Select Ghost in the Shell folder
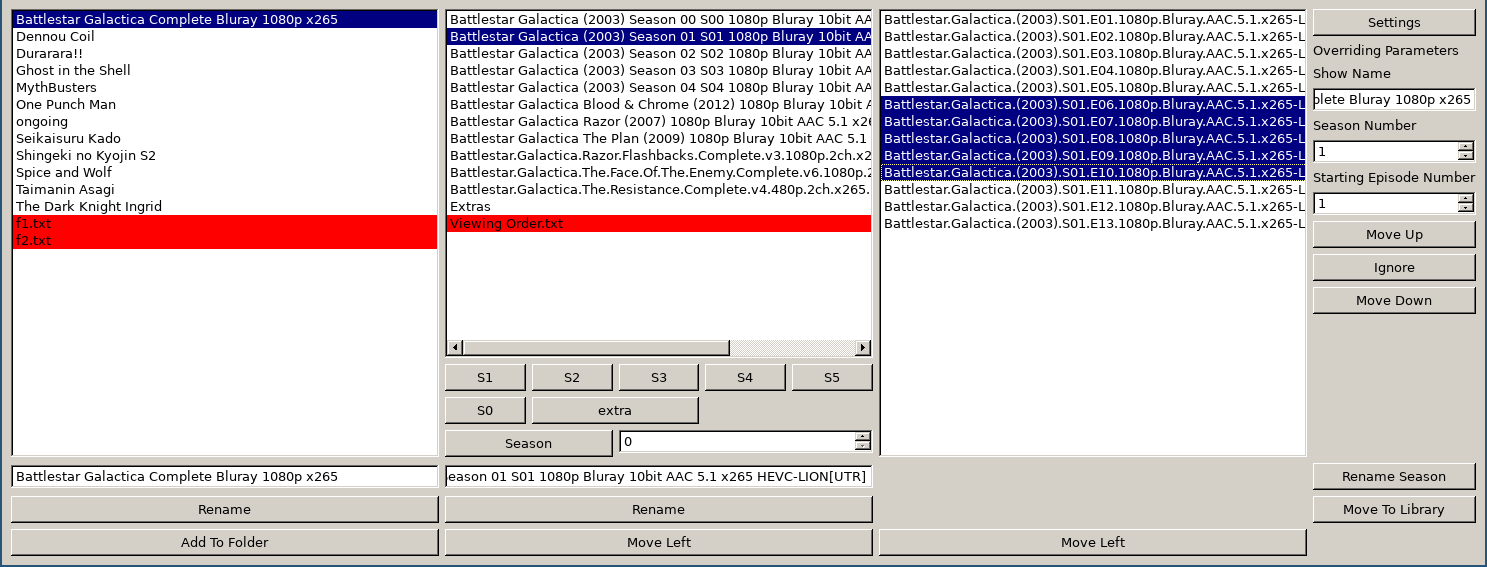The width and height of the screenshot is (1487, 567). pyautogui.click(x=225, y=70)
